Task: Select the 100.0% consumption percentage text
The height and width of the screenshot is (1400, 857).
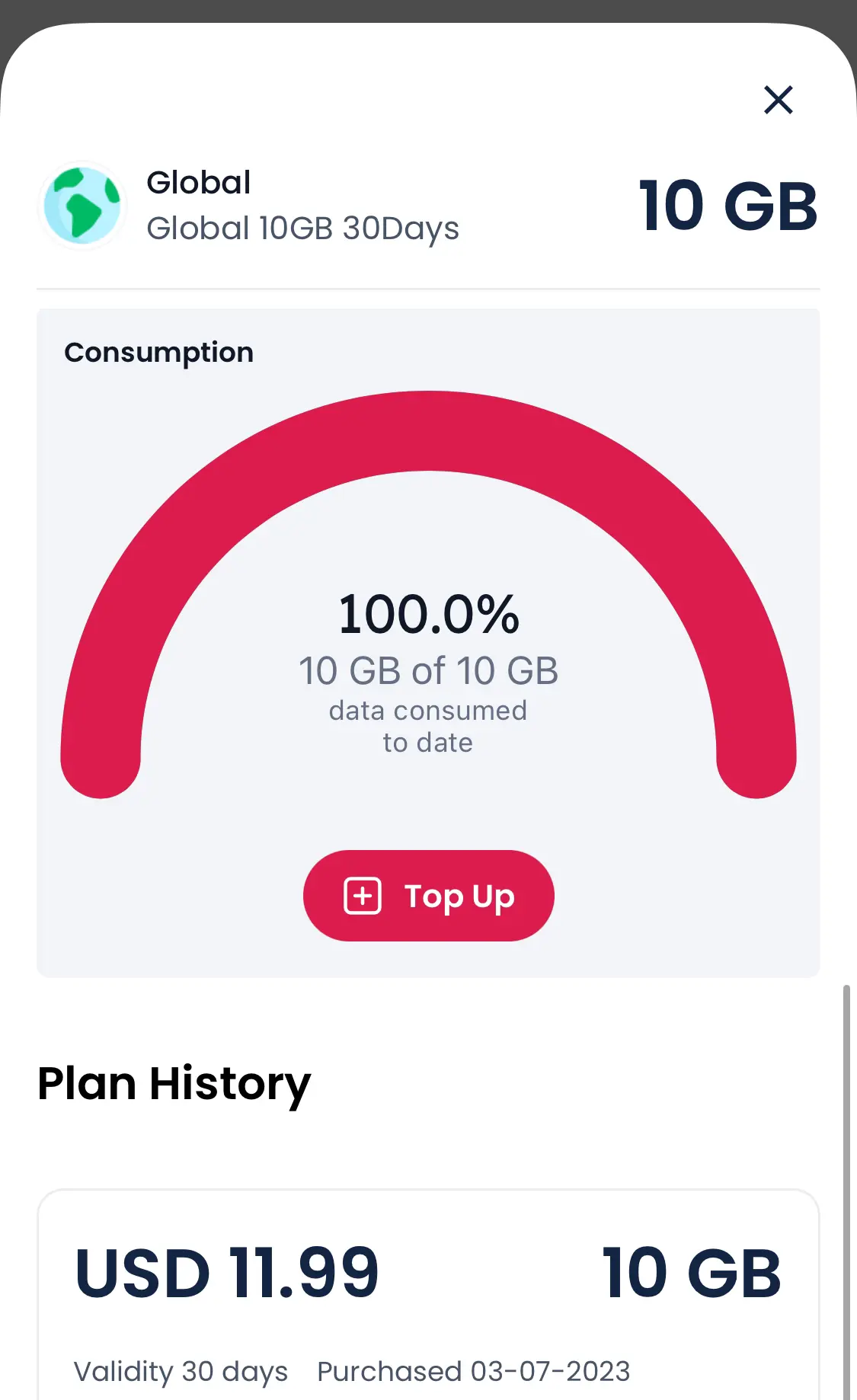Action: tap(429, 614)
